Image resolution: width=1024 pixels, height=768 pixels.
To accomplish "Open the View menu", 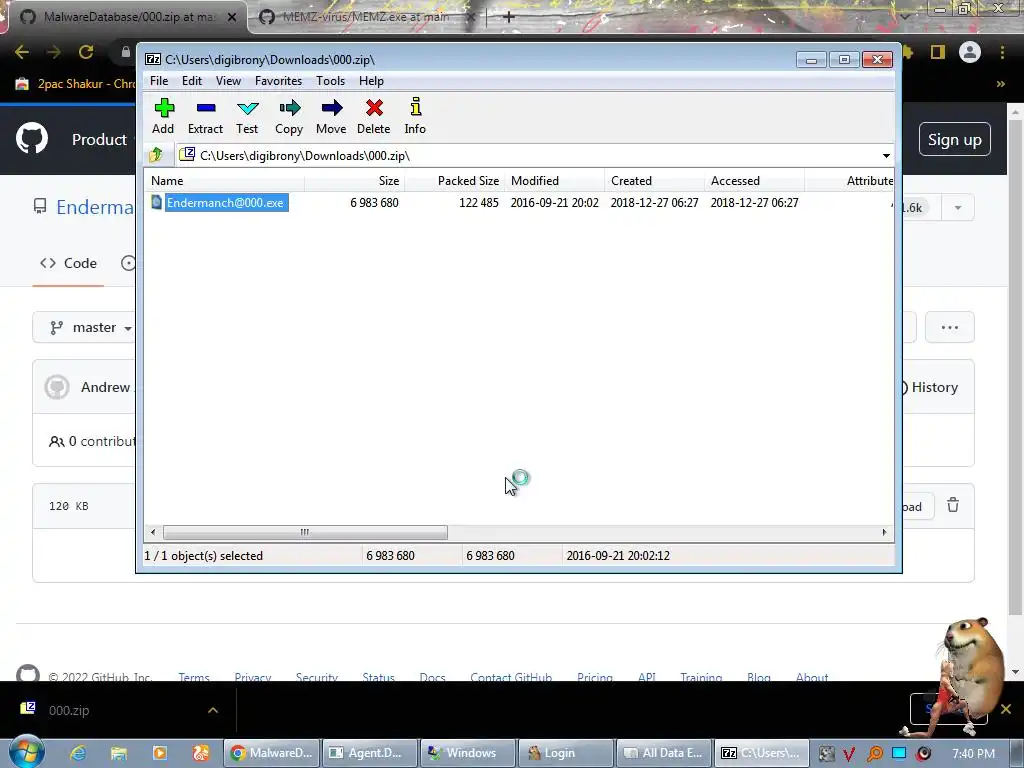I will point(229,81).
